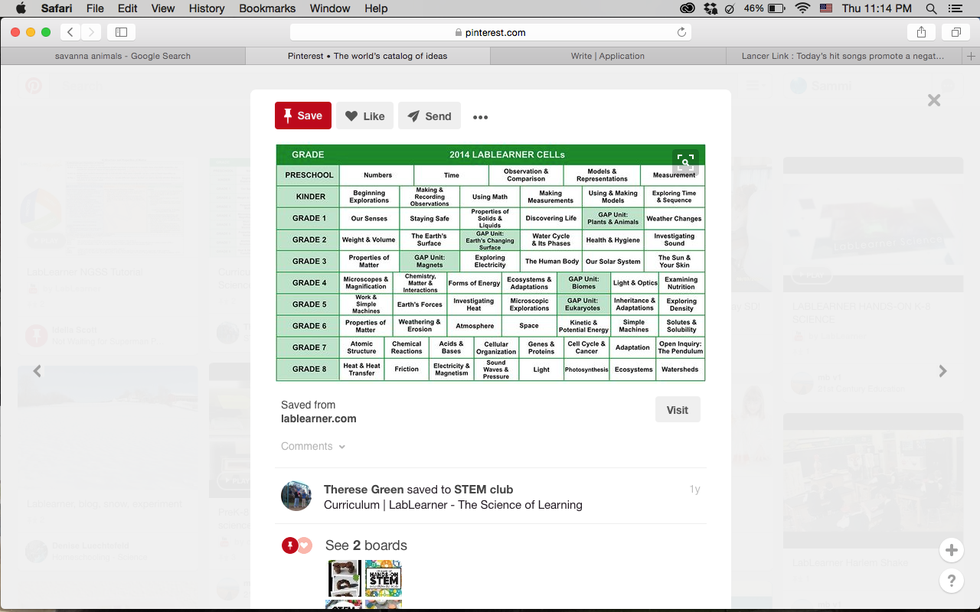Screen dimensions: 980x612
Task: Toggle the Safari sidebar button
Action: click(x=121, y=32)
